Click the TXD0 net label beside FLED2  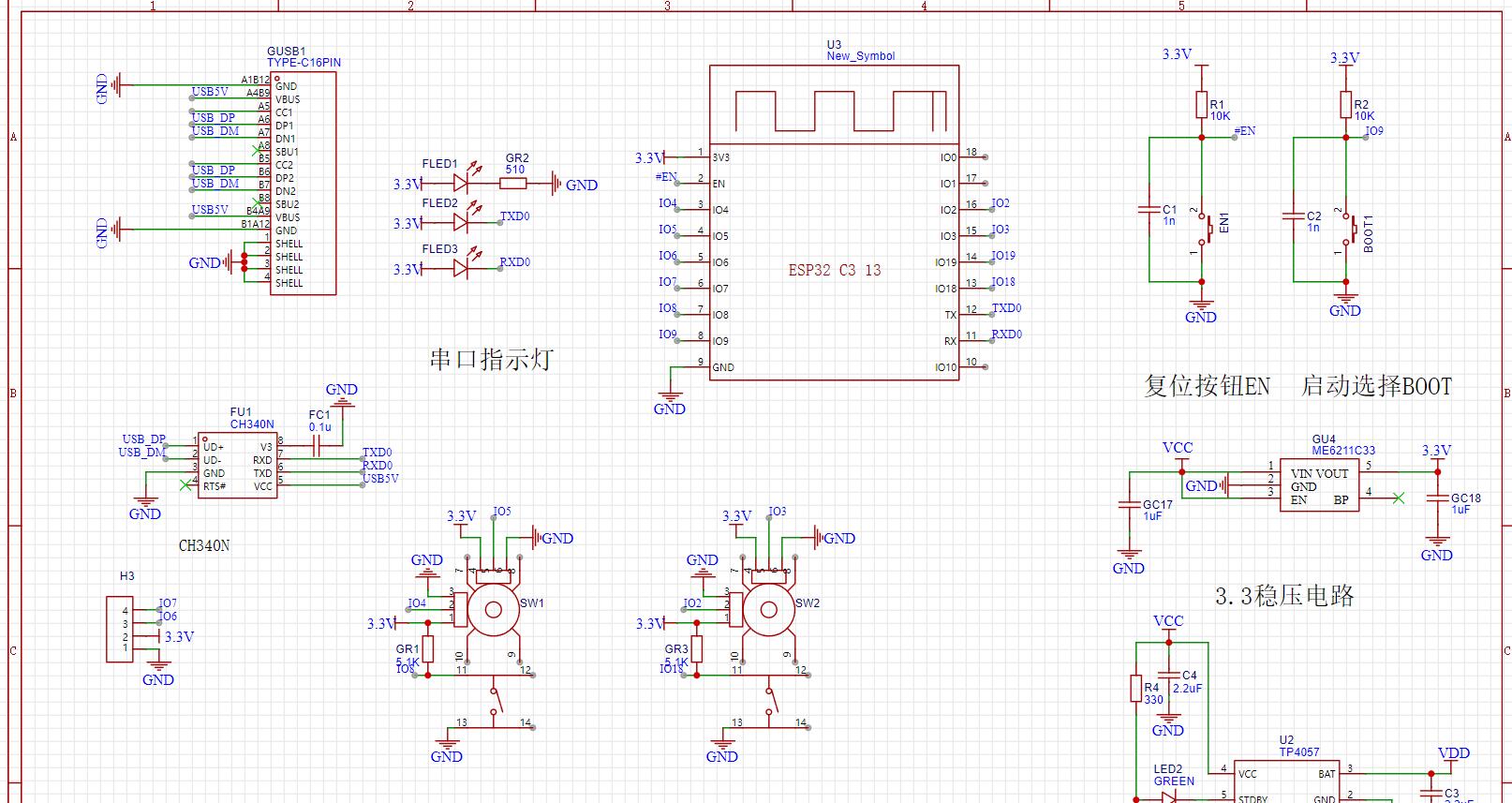pos(515,216)
